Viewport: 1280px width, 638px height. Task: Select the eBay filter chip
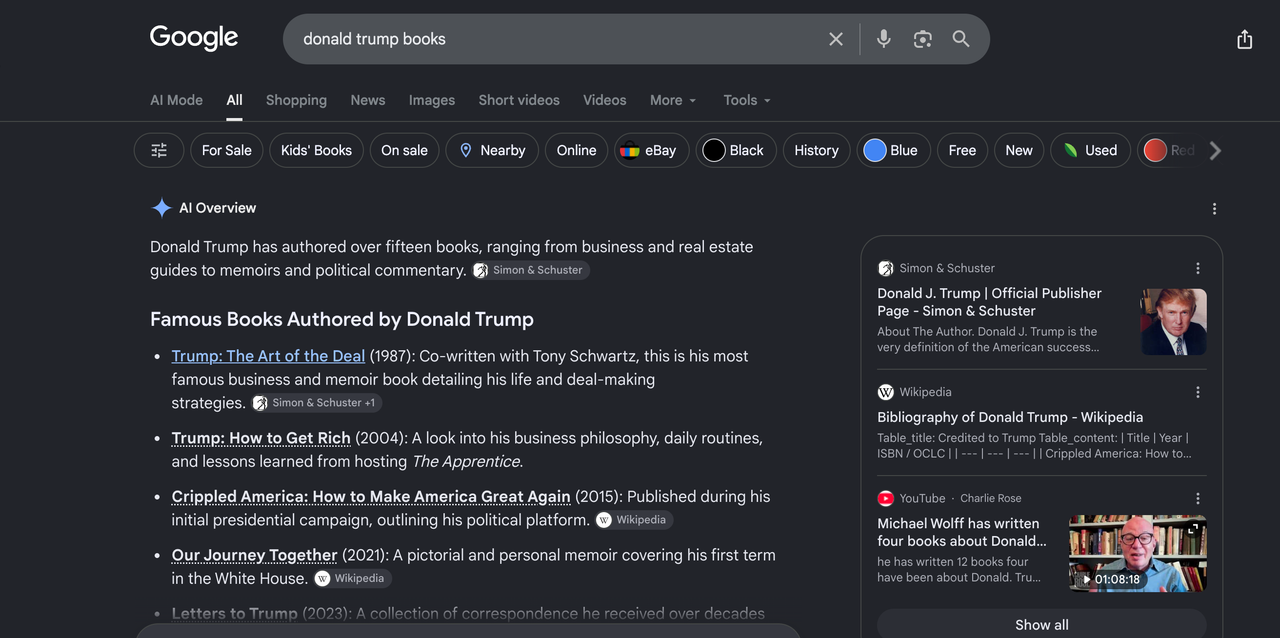(651, 150)
